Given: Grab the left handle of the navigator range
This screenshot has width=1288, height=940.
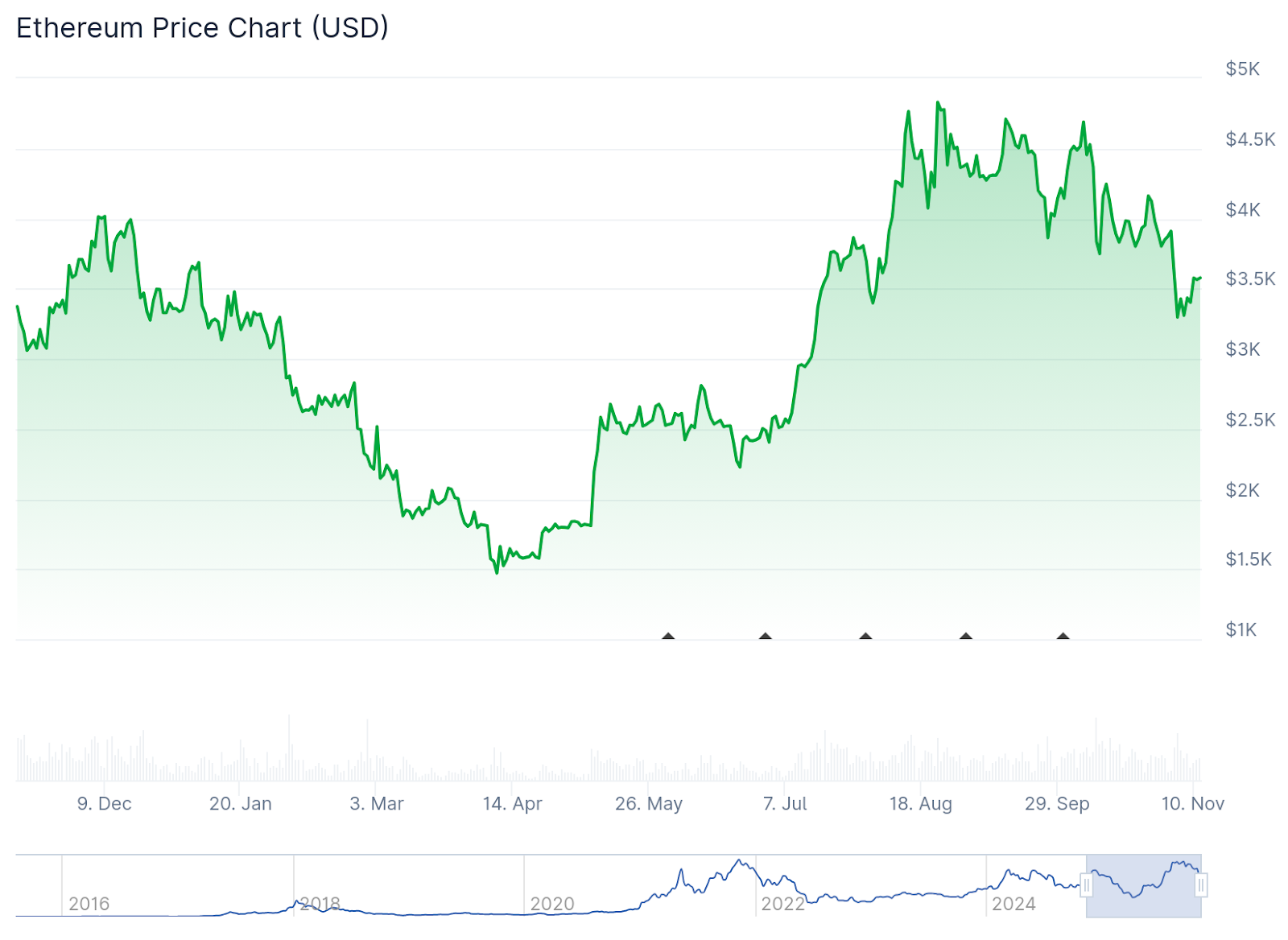Looking at the screenshot, I should 1087,886.
